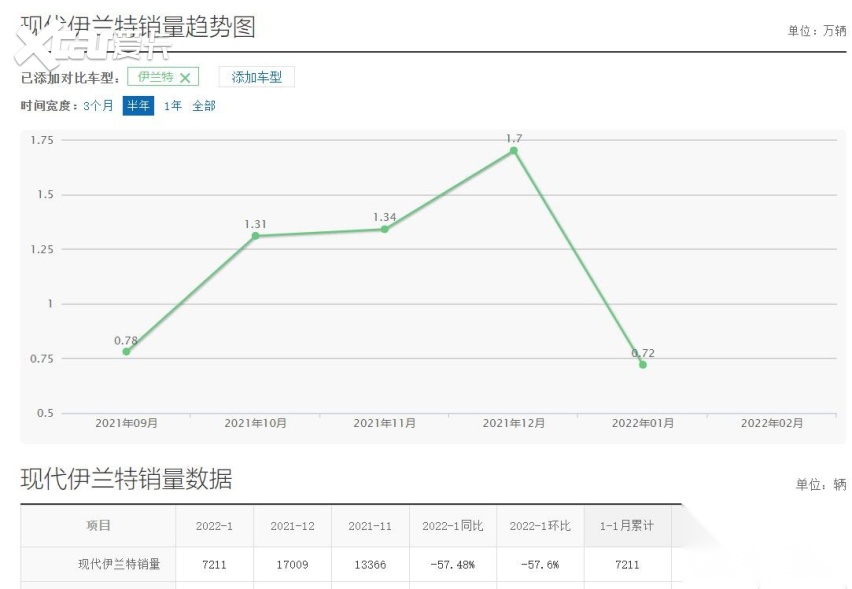852x589 pixels.
Task: Click the 17009 sales value cell
Action: click(292, 565)
